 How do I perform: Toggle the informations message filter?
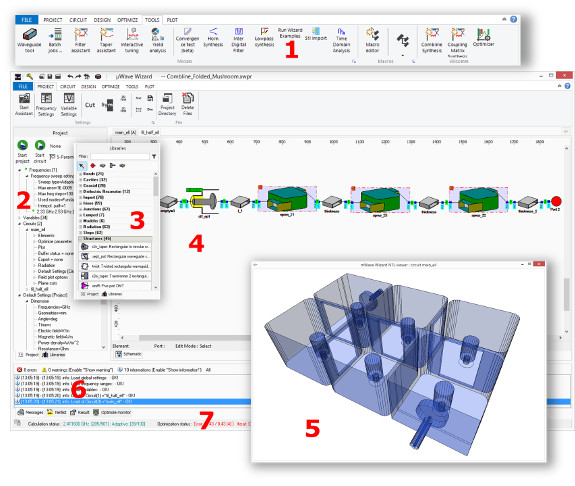[160, 370]
